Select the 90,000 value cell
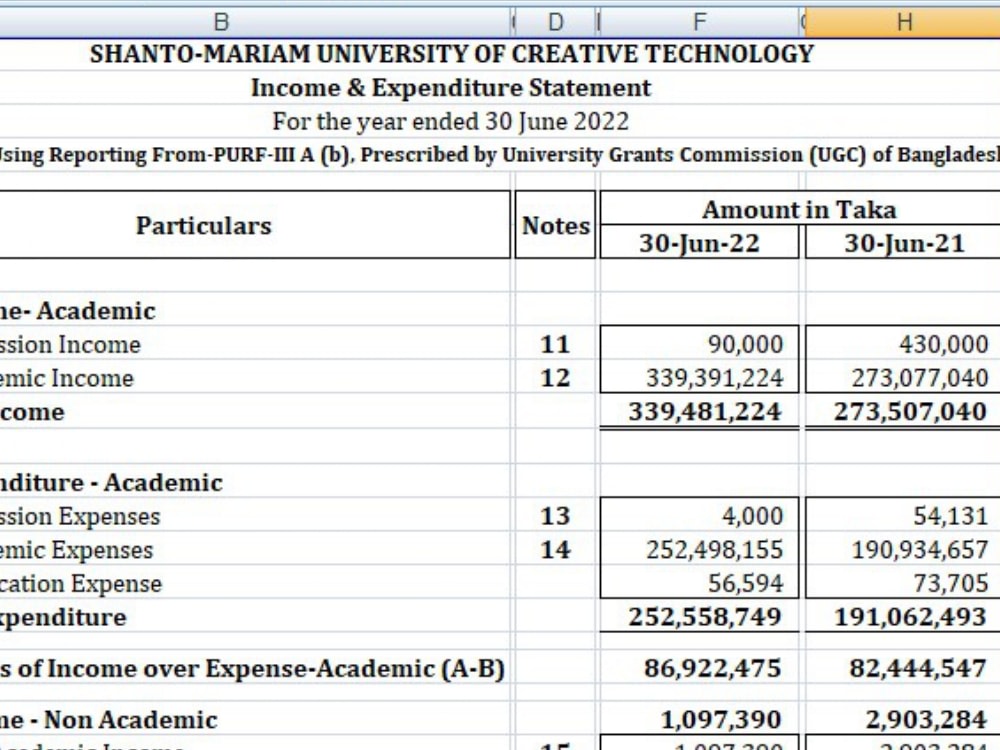This screenshot has height=750, width=1000. pos(700,344)
